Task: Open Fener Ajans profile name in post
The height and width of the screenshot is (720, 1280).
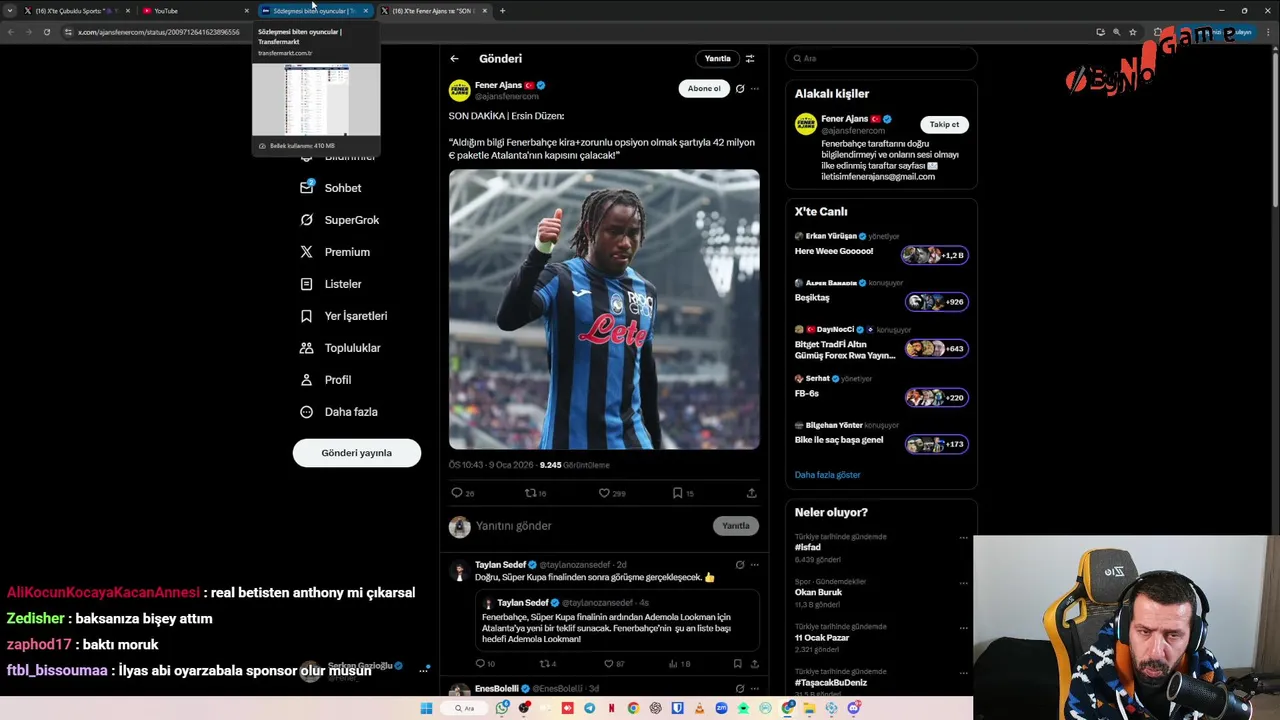Action: (498, 85)
